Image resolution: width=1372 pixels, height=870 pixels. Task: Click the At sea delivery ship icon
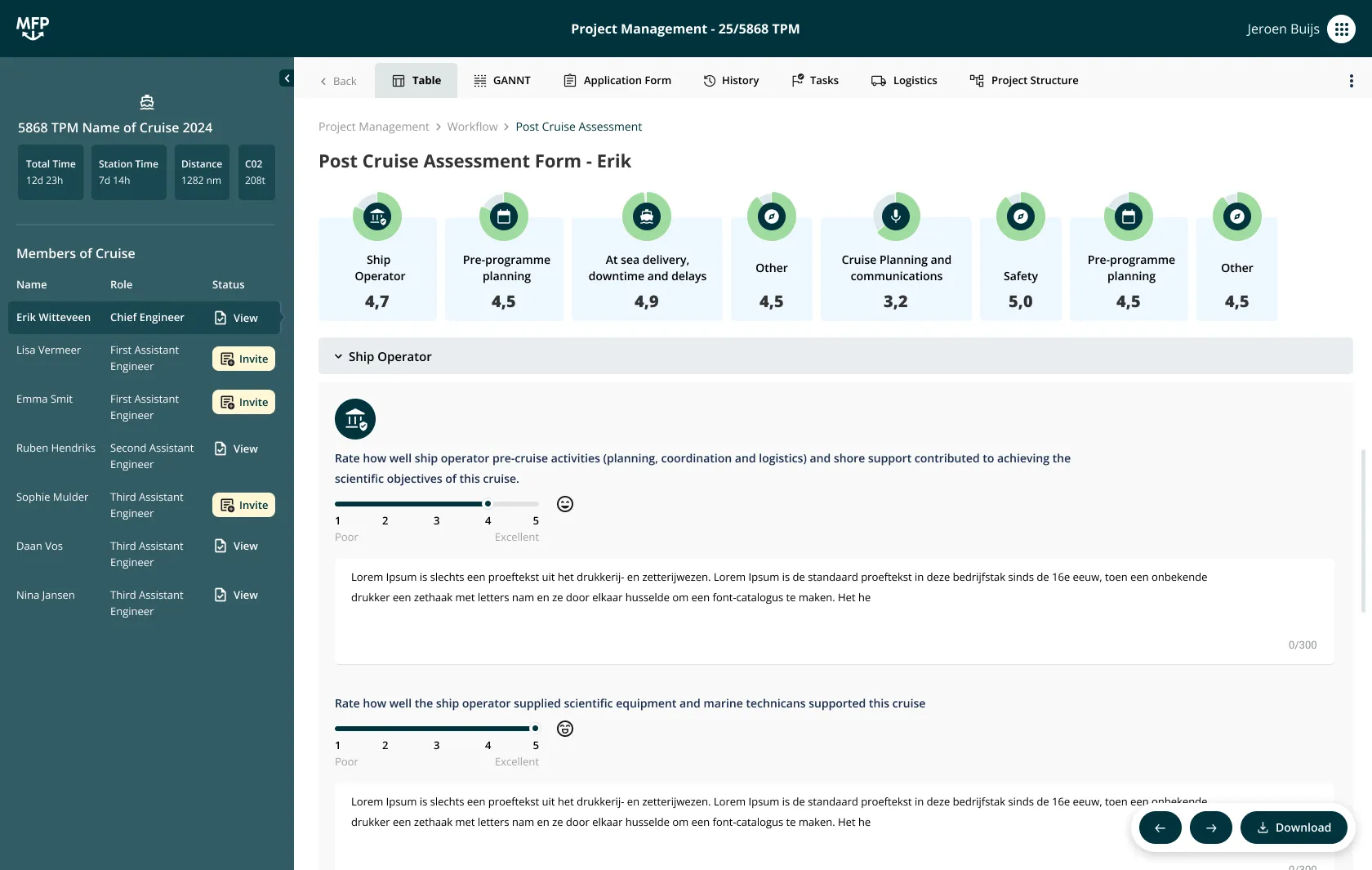coord(646,216)
